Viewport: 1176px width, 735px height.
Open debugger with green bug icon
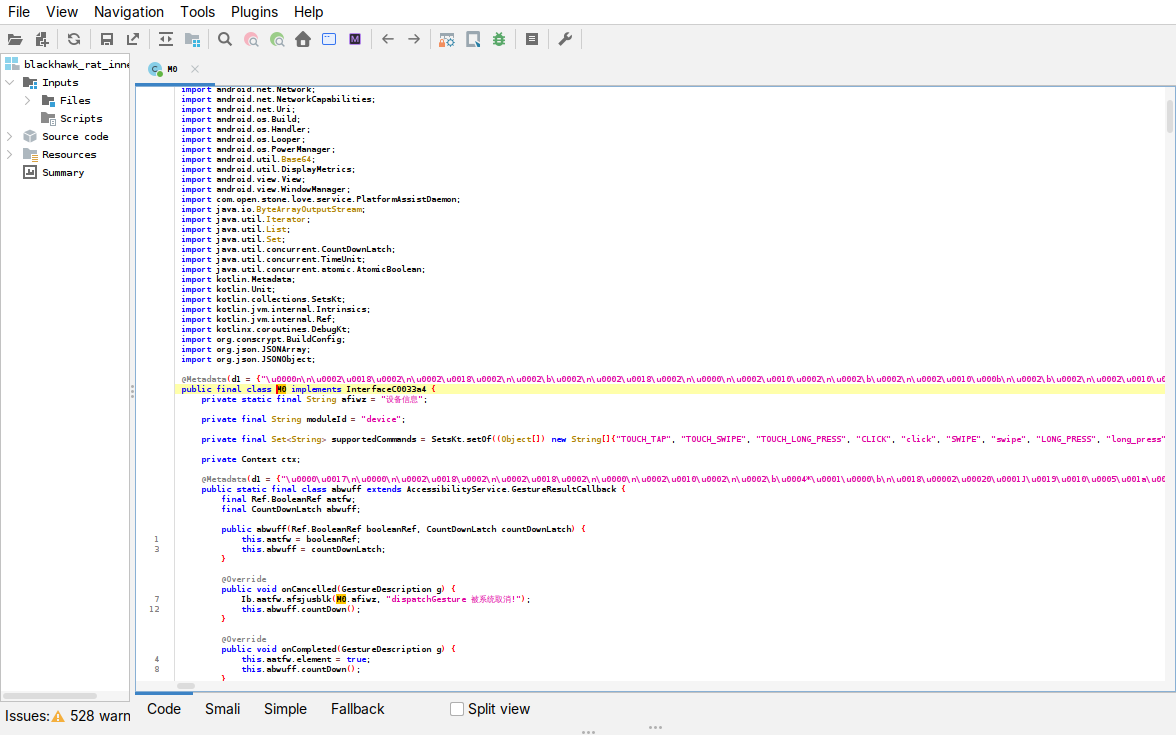pos(499,40)
